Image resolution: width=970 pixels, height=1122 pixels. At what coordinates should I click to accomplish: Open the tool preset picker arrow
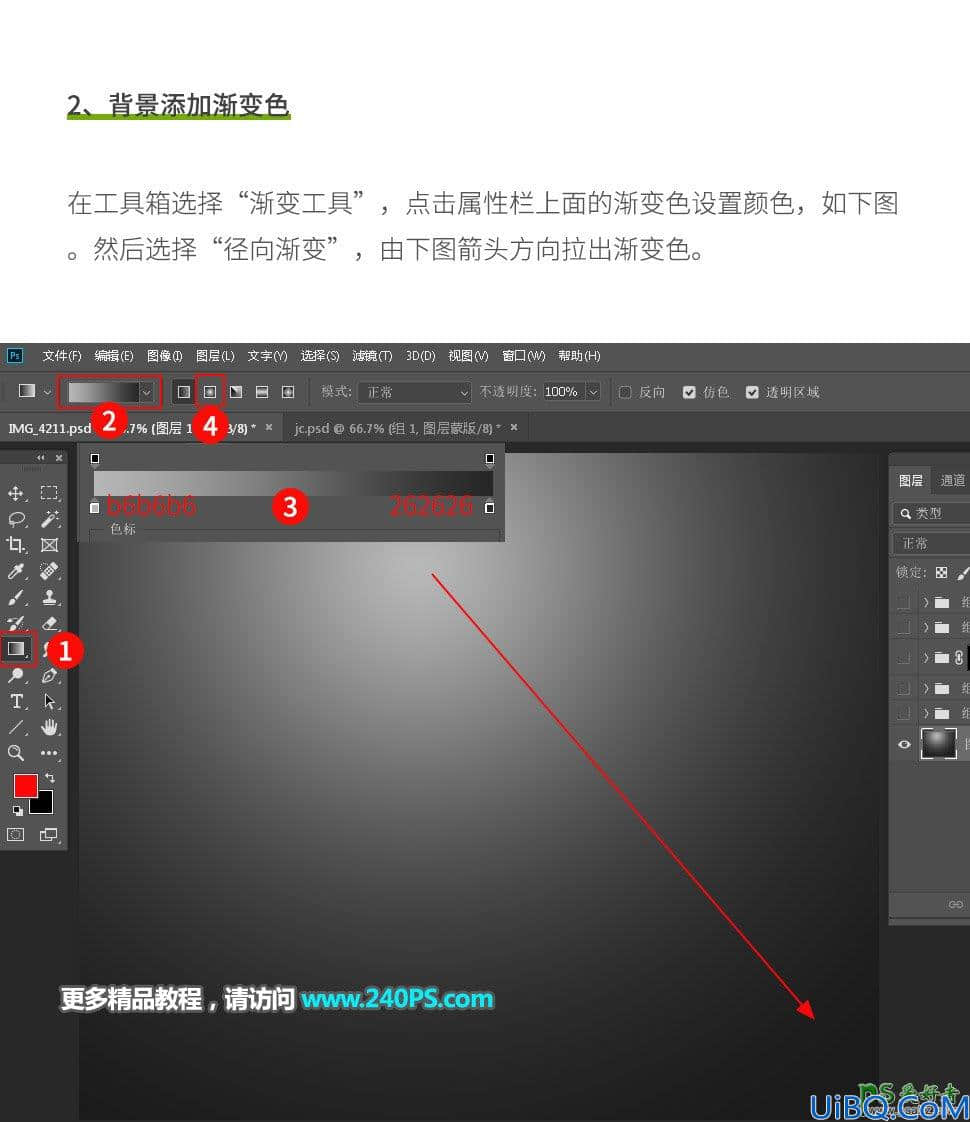pyautogui.click(x=47, y=392)
